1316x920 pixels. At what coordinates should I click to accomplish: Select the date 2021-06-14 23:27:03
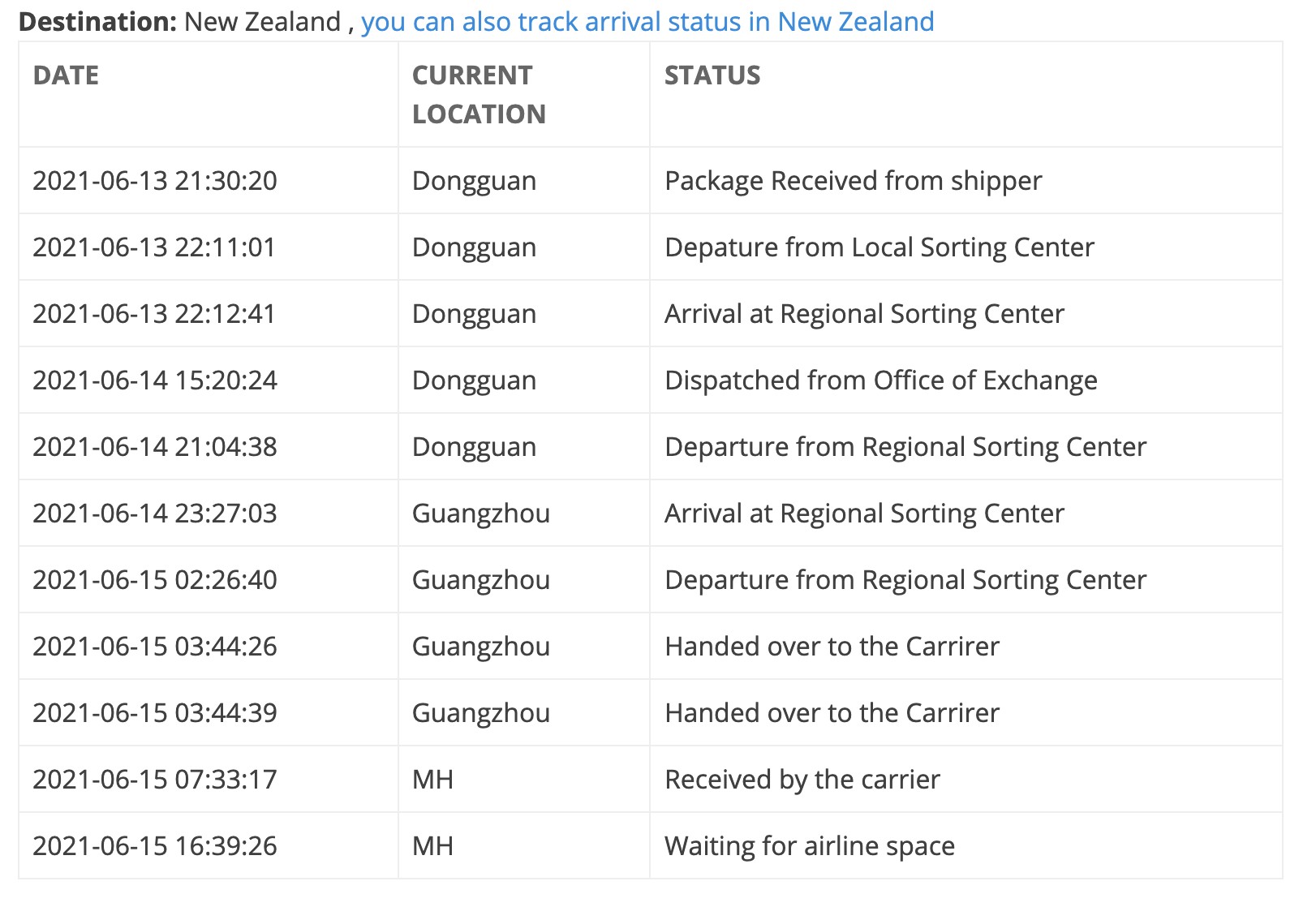click(x=155, y=514)
